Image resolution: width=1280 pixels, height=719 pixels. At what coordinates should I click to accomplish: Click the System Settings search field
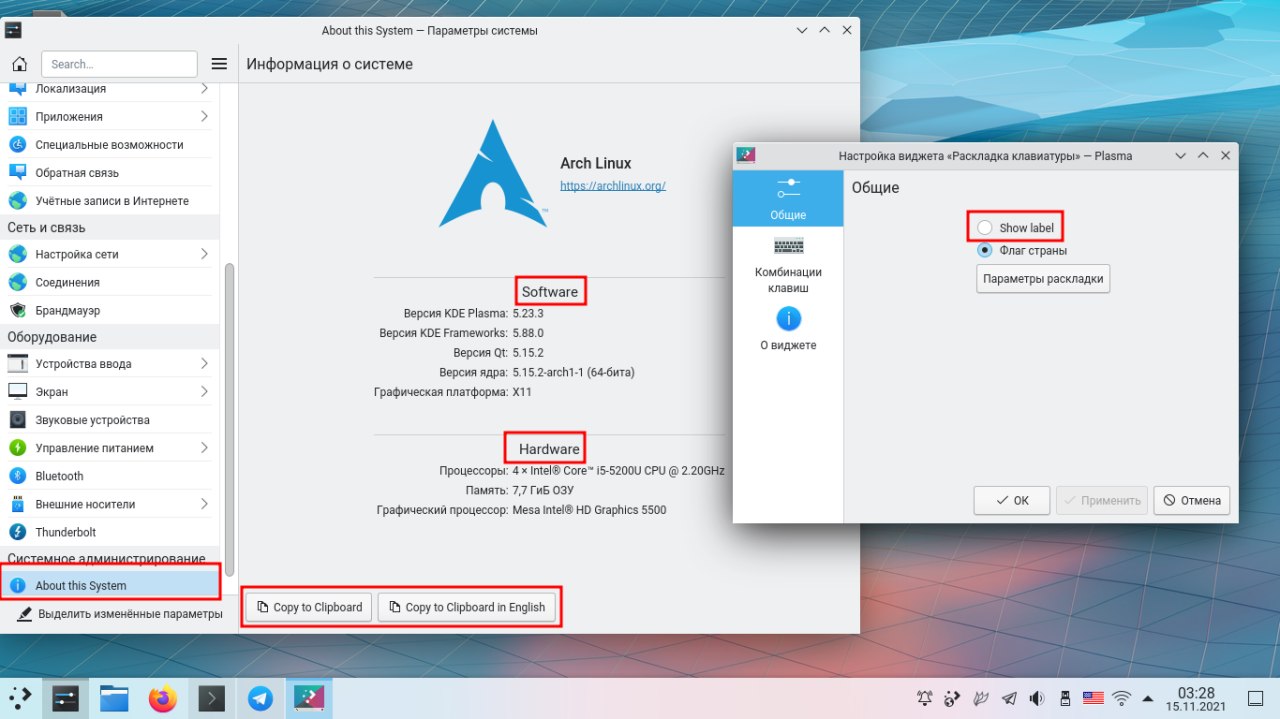click(x=119, y=64)
